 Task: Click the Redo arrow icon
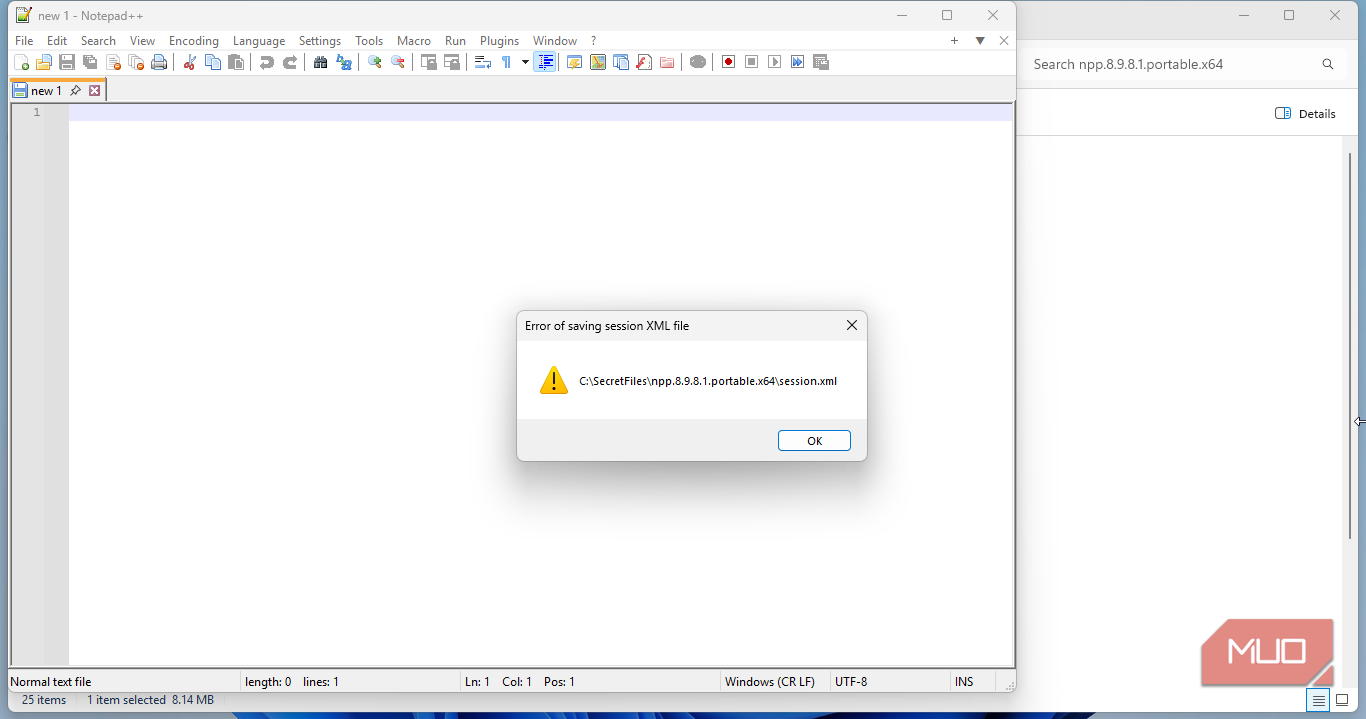pyautogui.click(x=290, y=62)
